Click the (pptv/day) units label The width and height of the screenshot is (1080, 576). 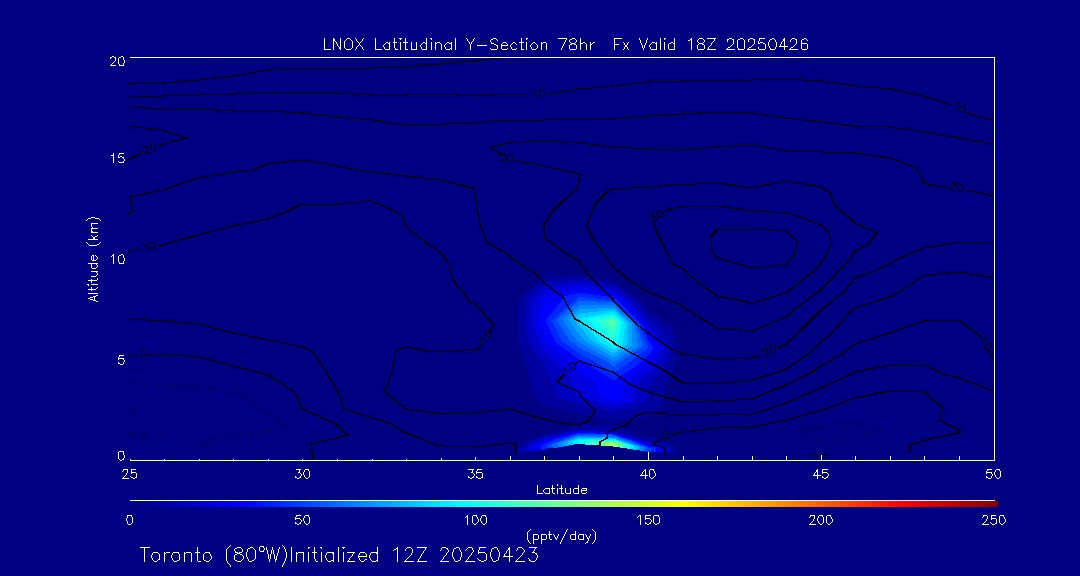pos(561,536)
